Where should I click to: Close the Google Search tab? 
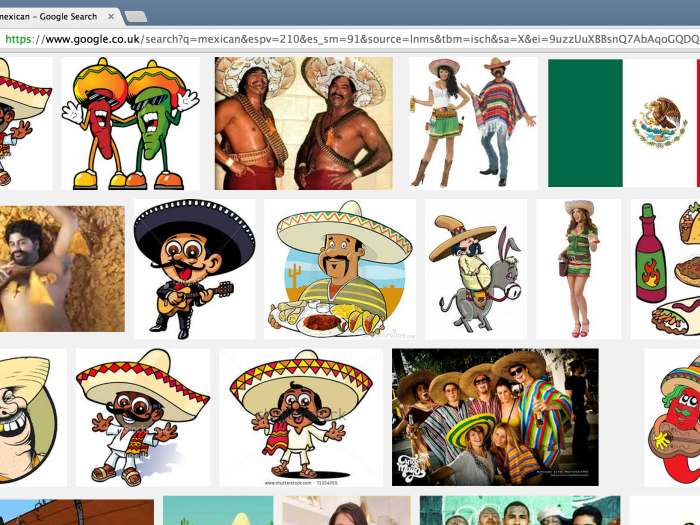click(x=111, y=17)
